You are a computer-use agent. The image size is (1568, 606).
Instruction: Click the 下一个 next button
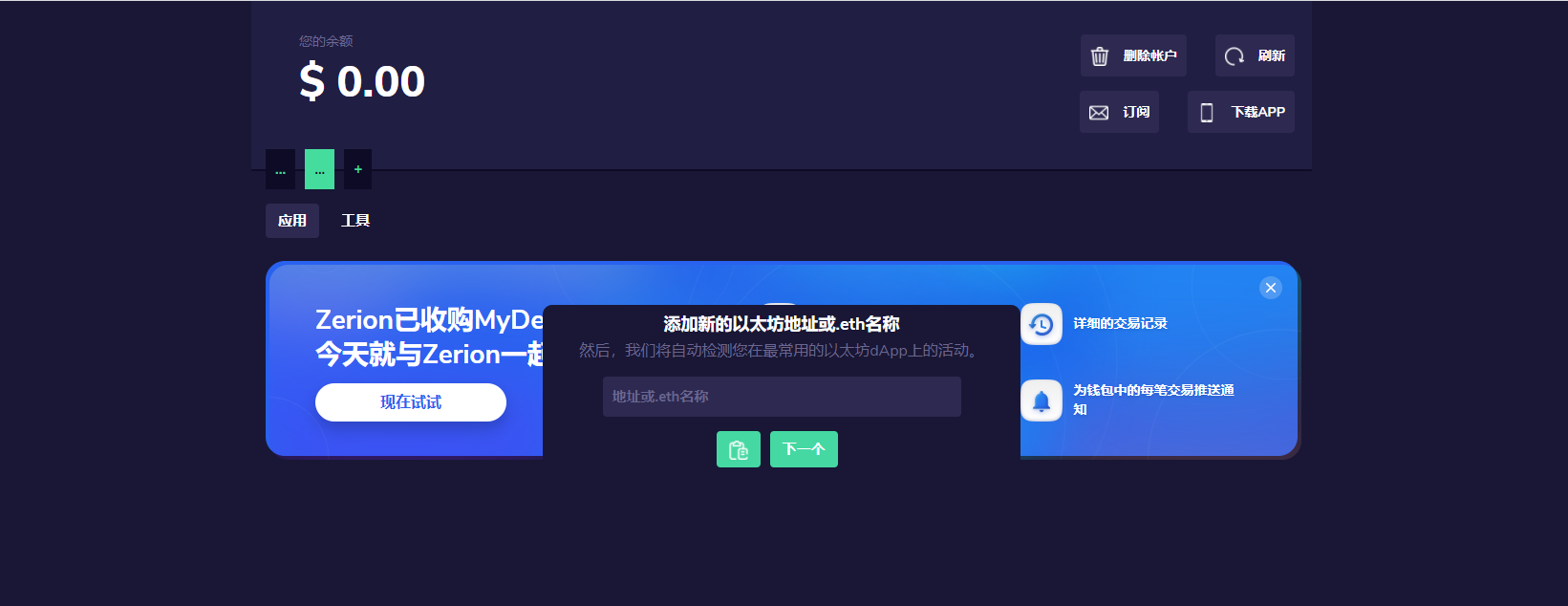coord(804,449)
